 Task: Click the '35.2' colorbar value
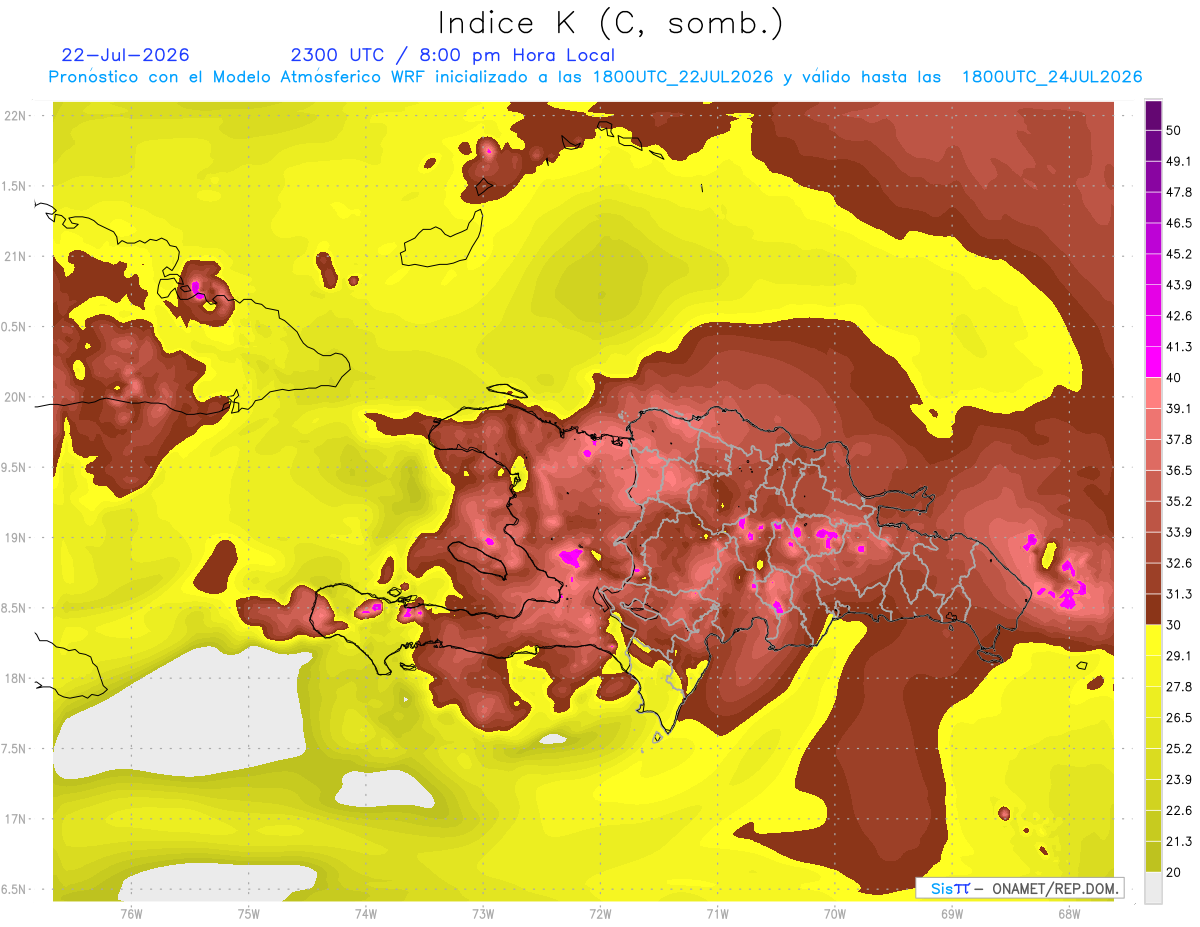pyautogui.click(x=1179, y=501)
